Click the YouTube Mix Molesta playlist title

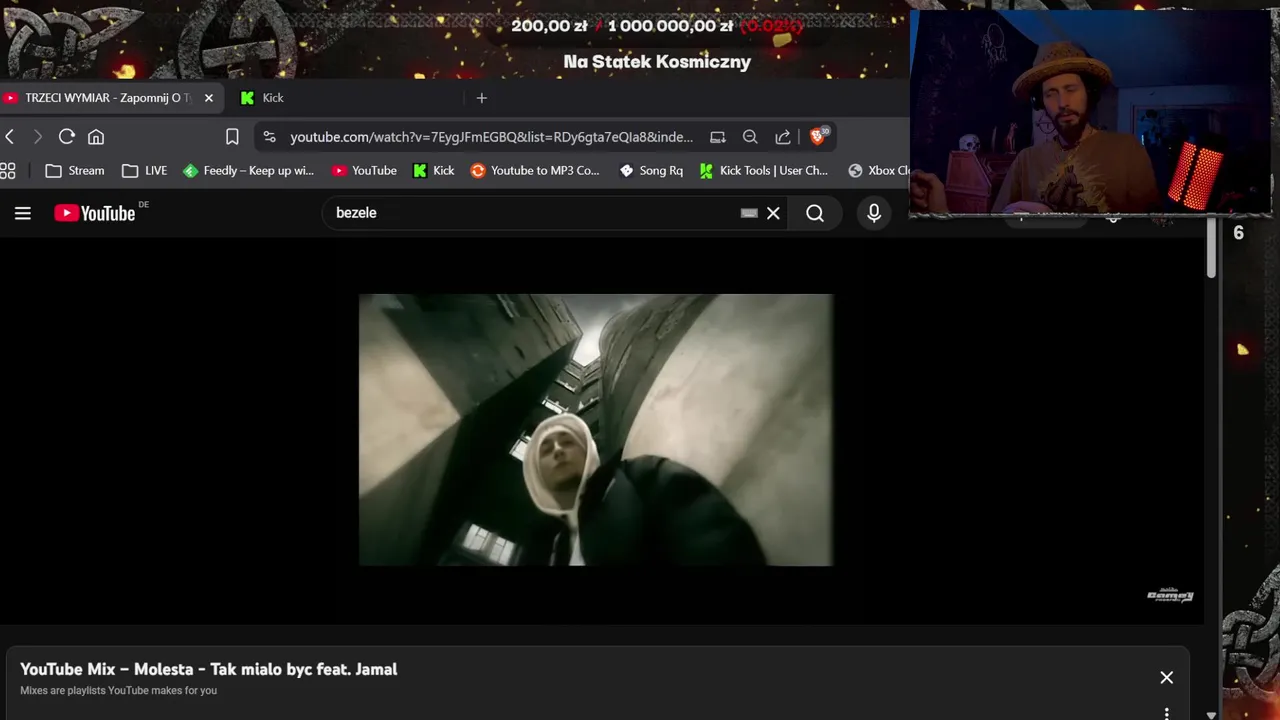209,669
